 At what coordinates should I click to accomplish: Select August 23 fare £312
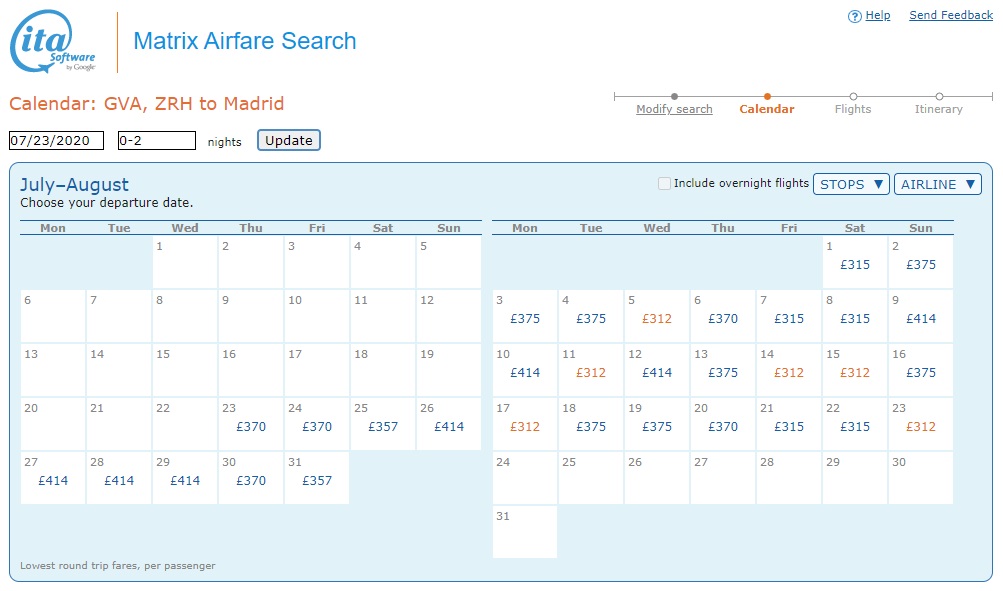pyautogui.click(x=921, y=426)
